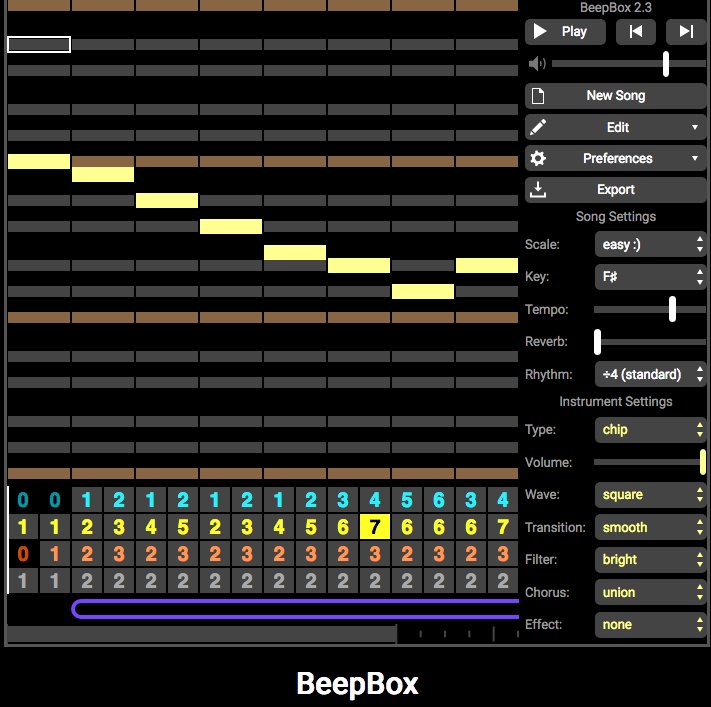Click the dropdown arrow on the Edit button
This screenshot has width=711, height=707.
coord(695,127)
